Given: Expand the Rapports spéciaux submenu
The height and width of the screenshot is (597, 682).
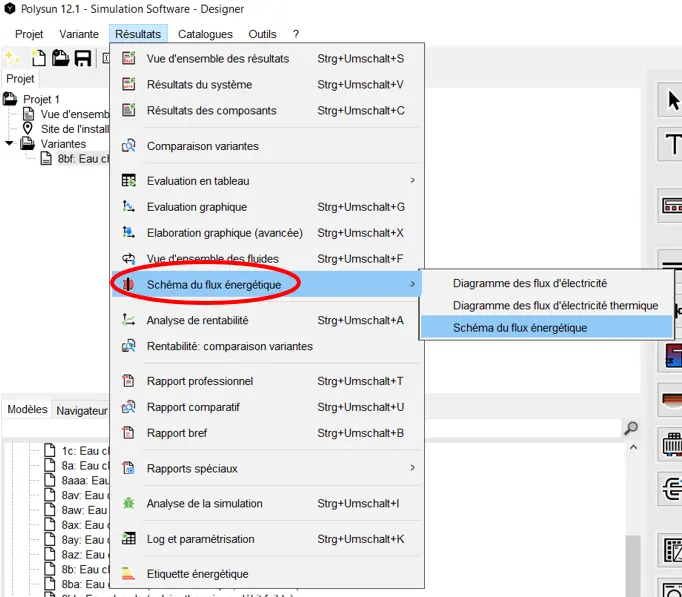Looking at the screenshot, I should pos(412,468).
